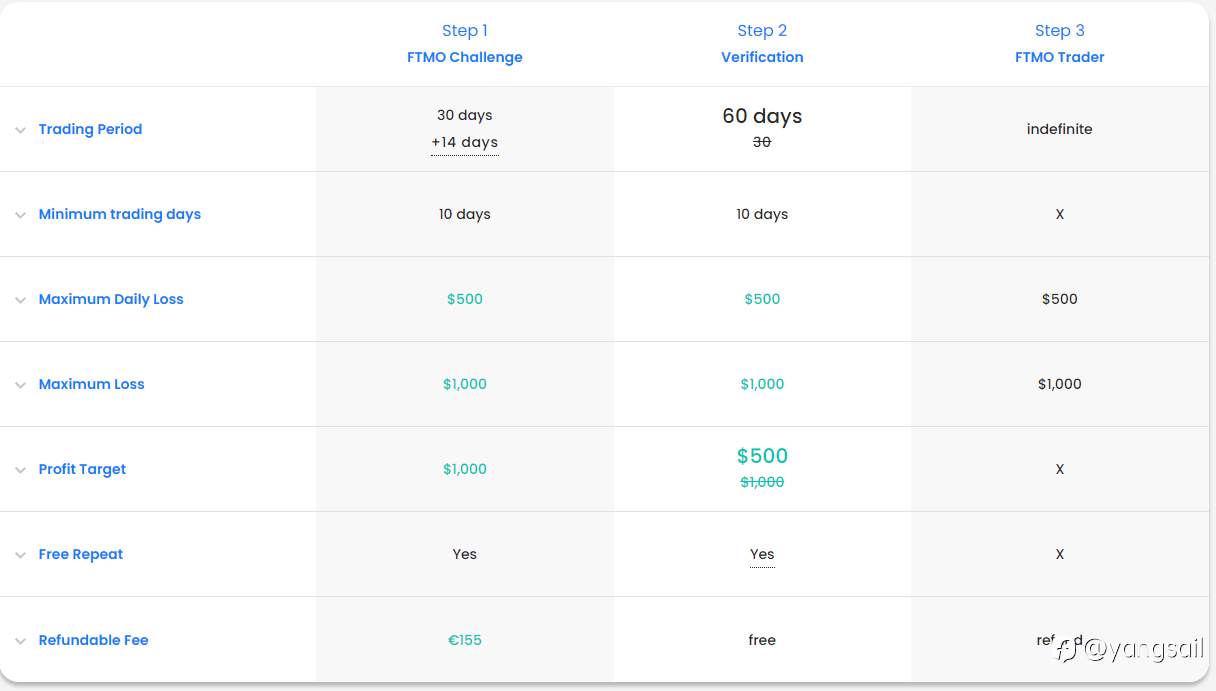Viewport: 1216px width, 691px height.
Task: Click the underlined Yes in Verification column
Action: (762, 554)
